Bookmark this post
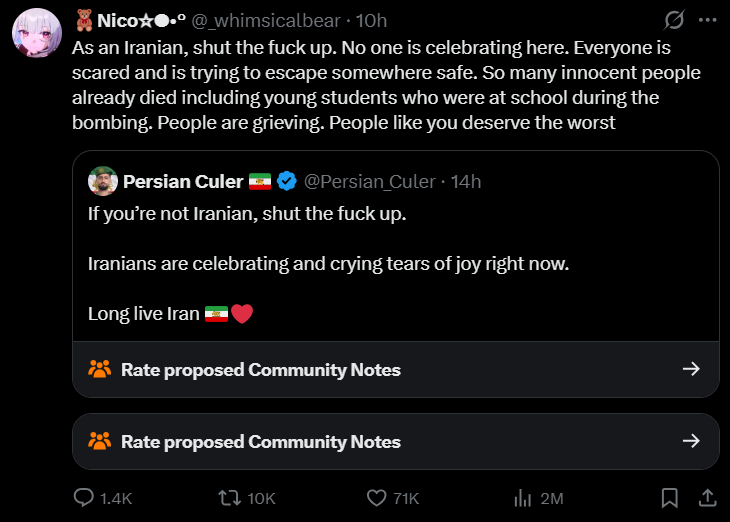Image resolution: width=730 pixels, height=522 pixels. point(670,497)
